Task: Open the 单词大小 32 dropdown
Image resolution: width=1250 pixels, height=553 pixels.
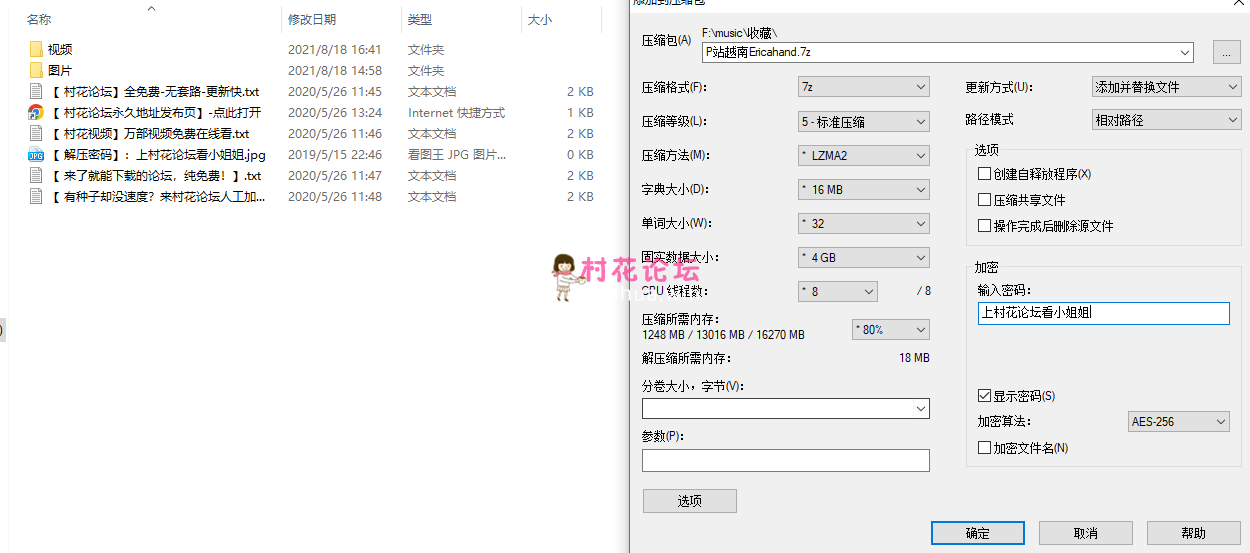Action: tap(864, 223)
